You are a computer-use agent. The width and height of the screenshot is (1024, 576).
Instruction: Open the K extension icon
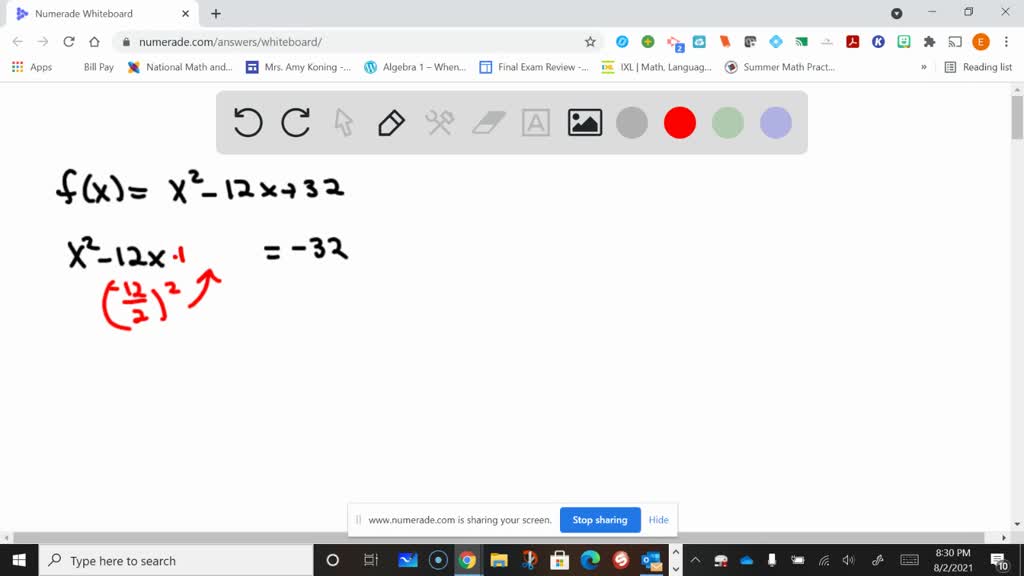[878, 42]
